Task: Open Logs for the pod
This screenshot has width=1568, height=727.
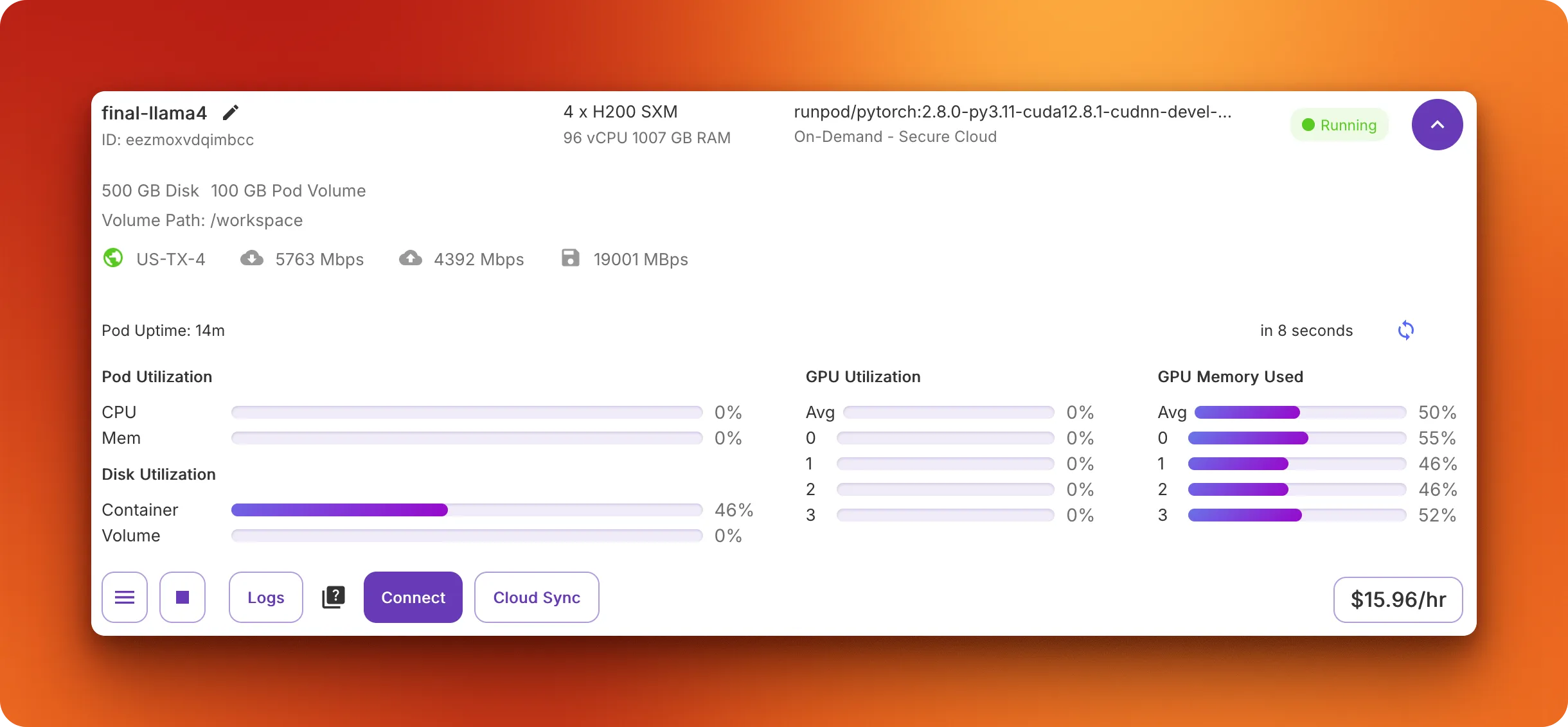Action: [265, 597]
